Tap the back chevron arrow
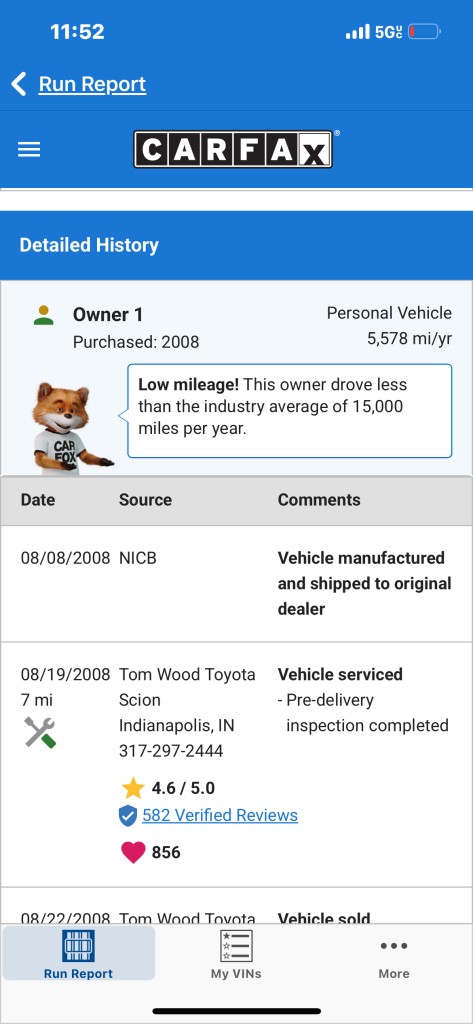Viewport: 473px width, 1024px height. 19,84
